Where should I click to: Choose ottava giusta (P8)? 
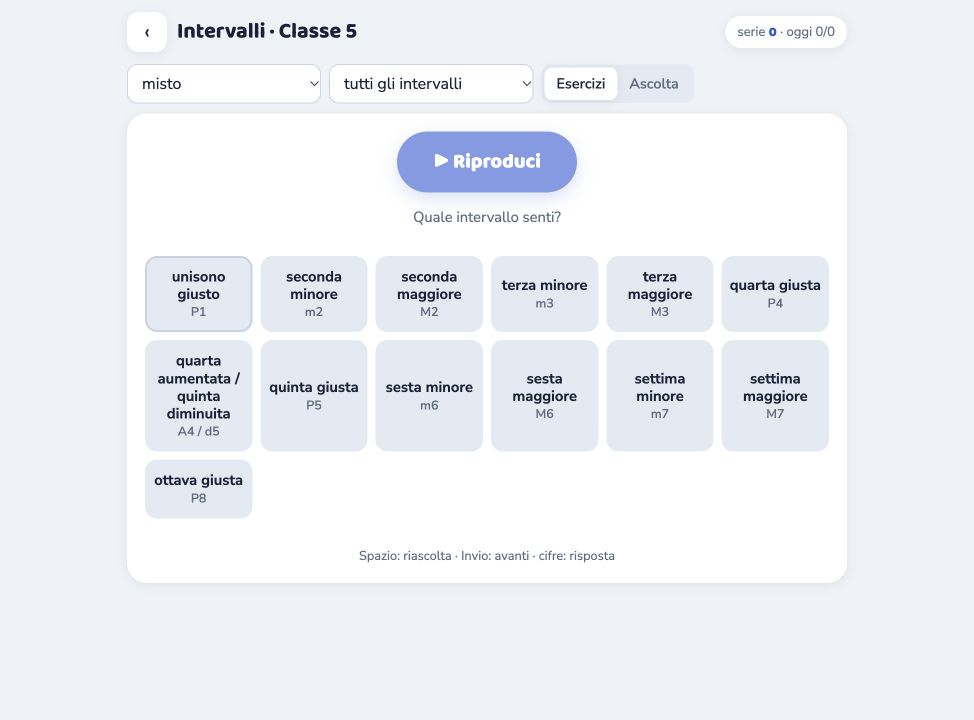[x=199, y=489]
